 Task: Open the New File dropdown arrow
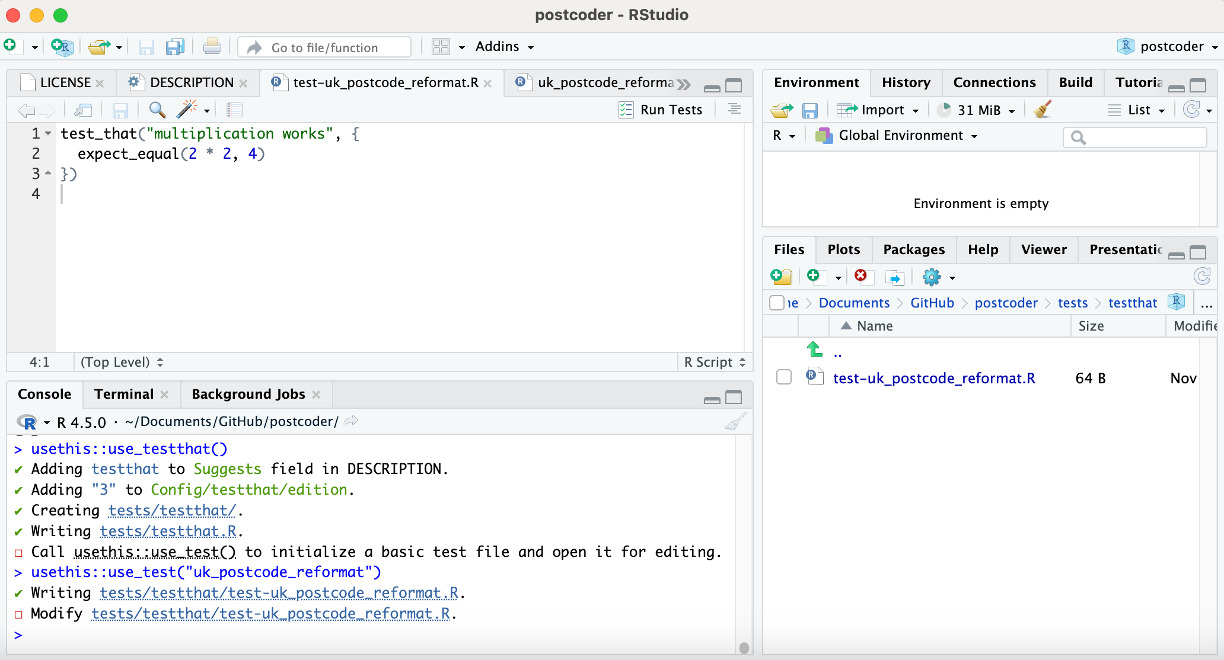[x=33, y=47]
